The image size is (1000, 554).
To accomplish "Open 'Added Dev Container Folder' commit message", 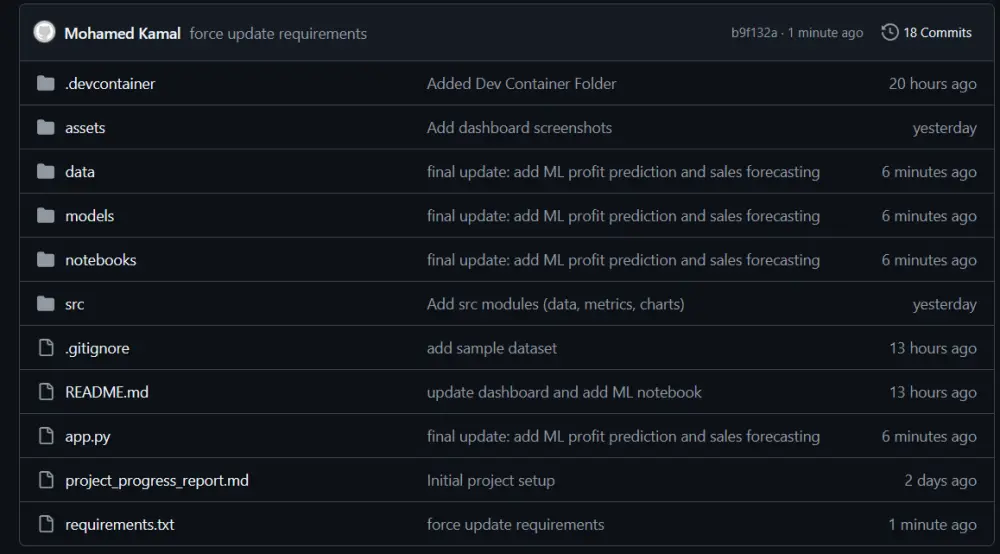I will pos(521,84).
